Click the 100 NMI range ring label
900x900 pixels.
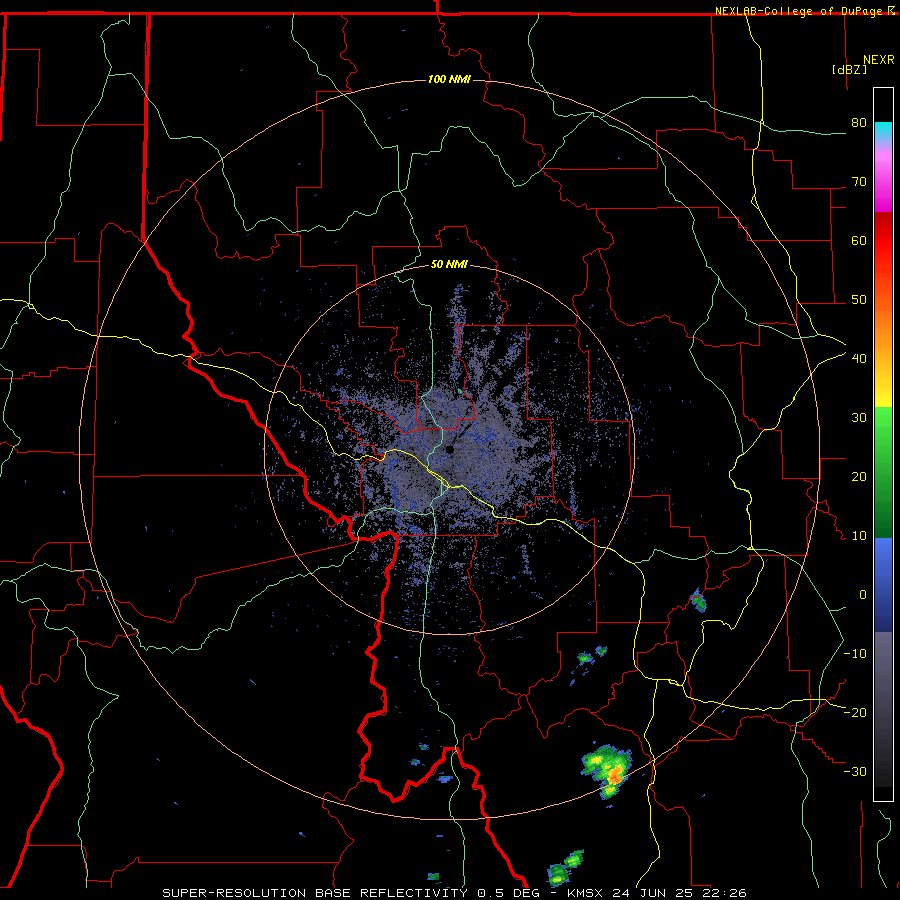(x=449, y=79)
